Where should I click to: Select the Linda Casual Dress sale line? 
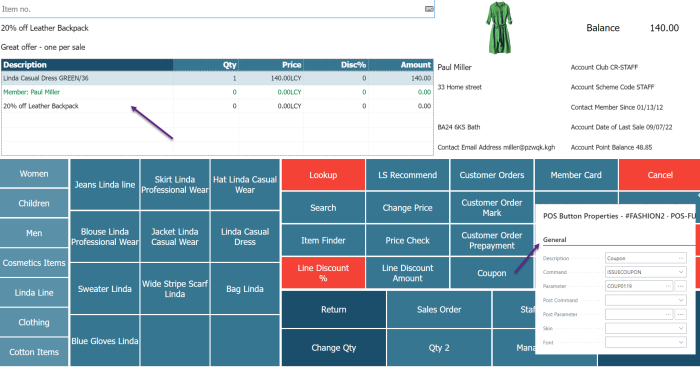pos(217,78)
